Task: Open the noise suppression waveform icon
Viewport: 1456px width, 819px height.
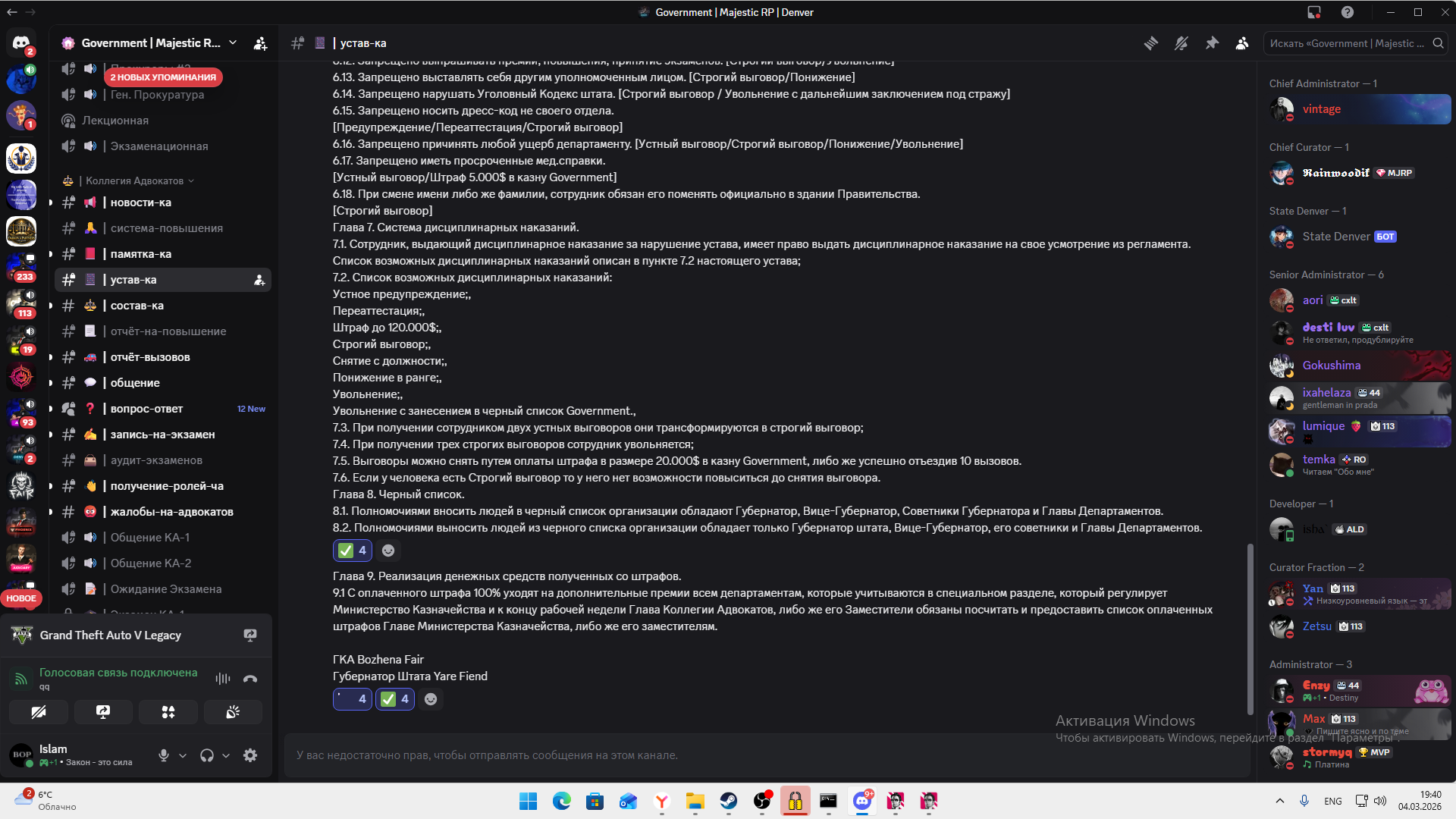Action: (222, 679)
